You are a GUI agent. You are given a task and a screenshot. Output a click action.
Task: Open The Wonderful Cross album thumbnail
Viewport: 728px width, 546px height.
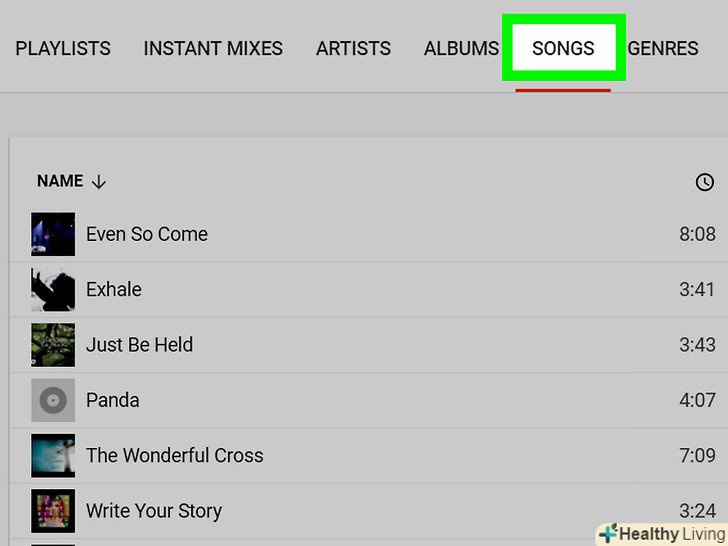click(53, 455)
